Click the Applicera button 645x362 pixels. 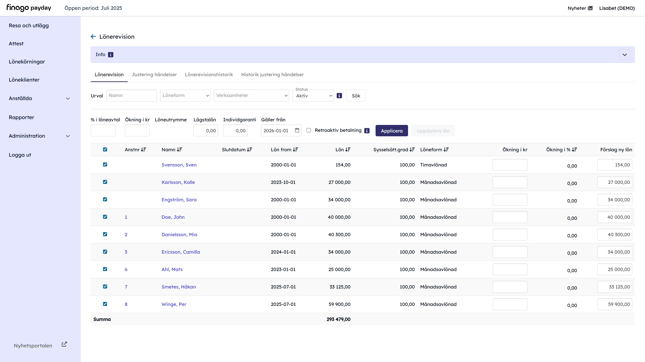point(392,131)
